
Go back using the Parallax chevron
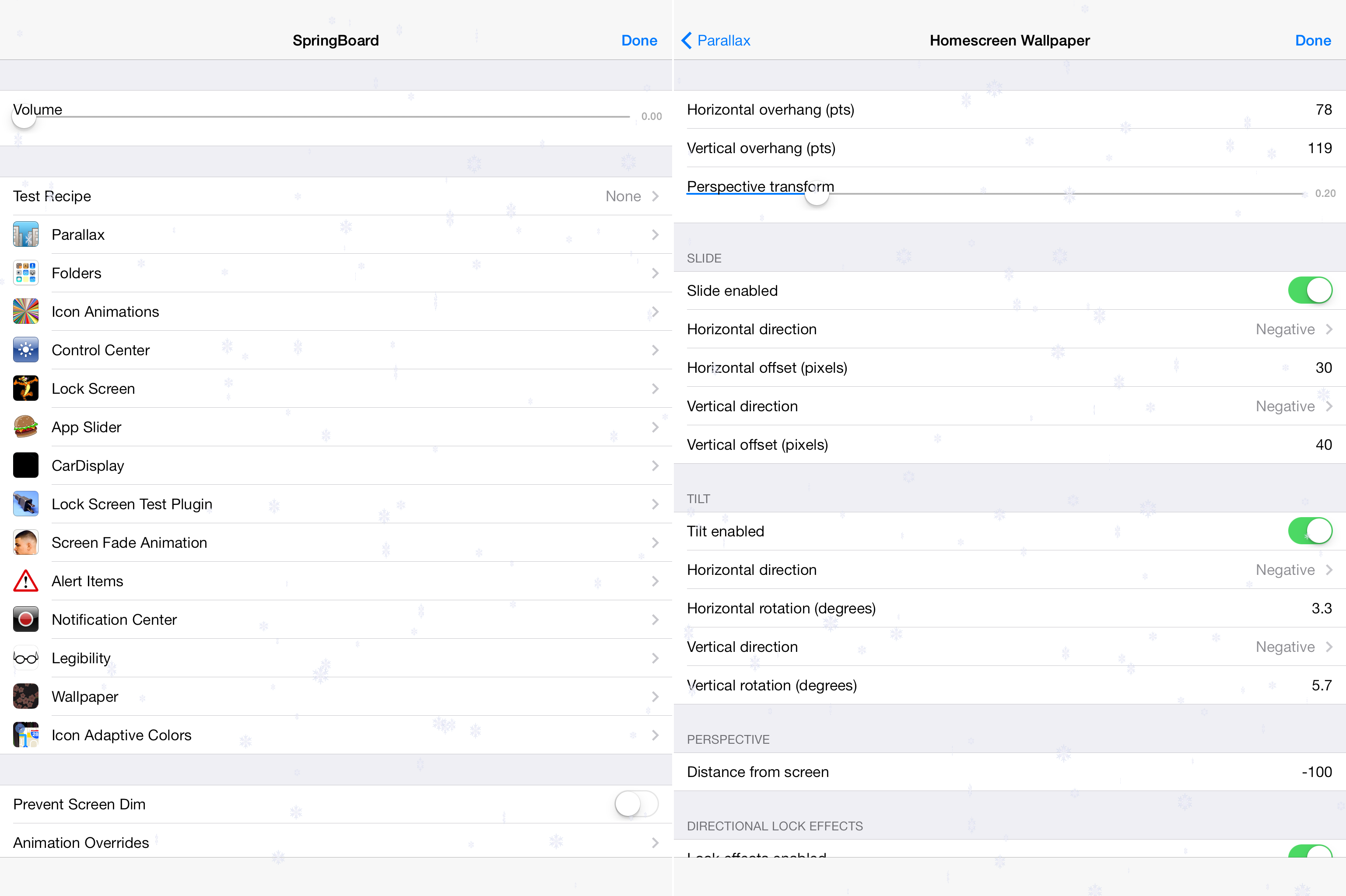click(x=687, y=41)
